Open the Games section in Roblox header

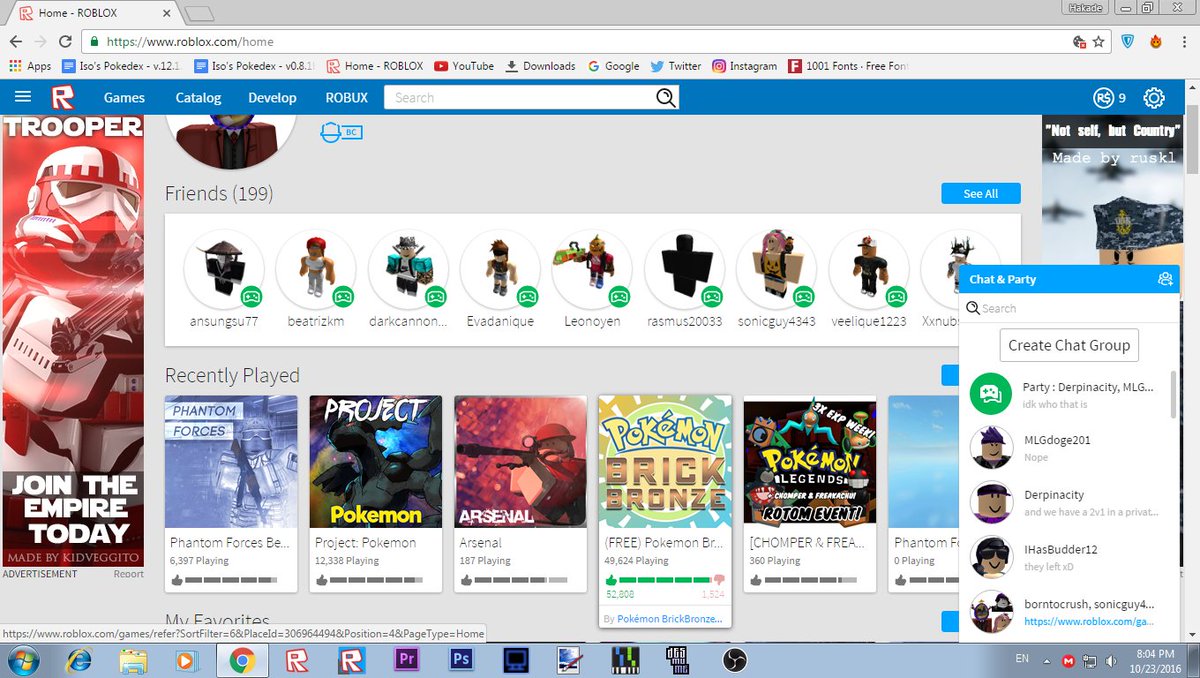point(125,97)
